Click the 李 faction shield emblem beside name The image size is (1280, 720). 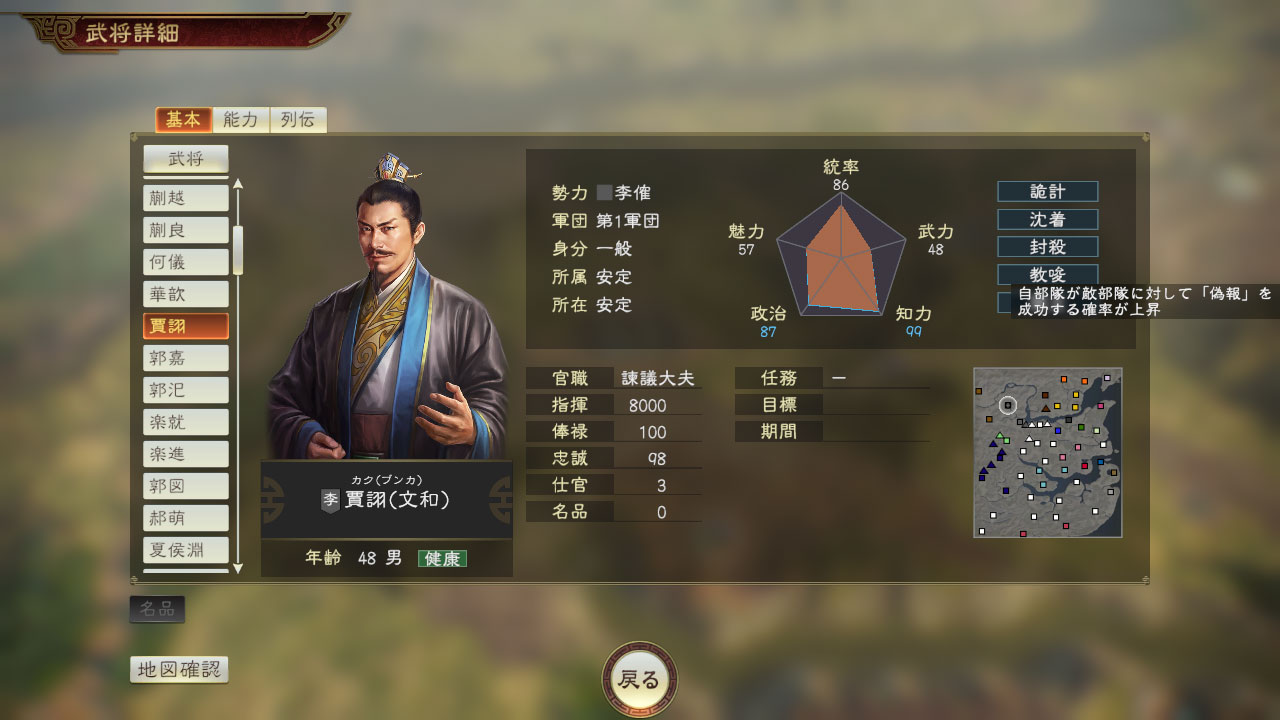[330, 498]
